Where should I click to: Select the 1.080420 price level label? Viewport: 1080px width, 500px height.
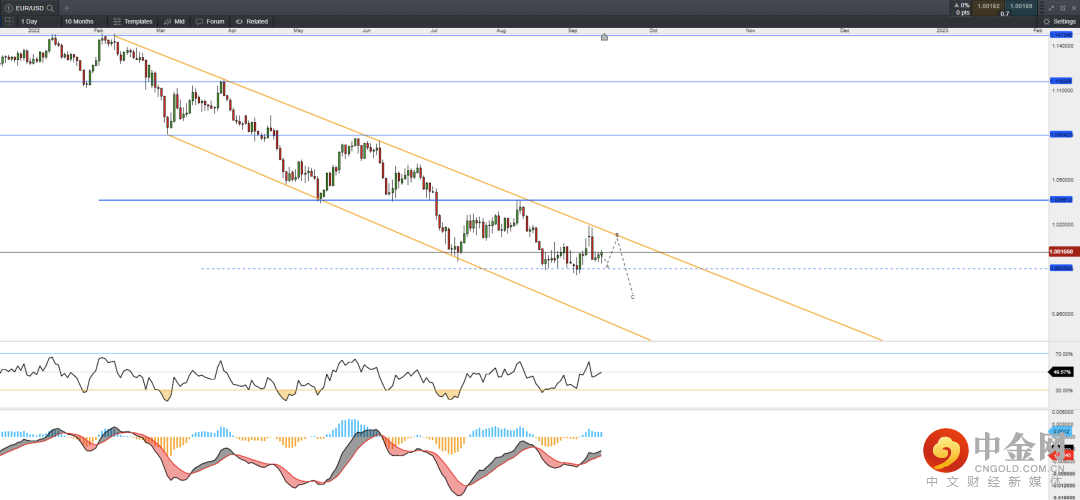click(x=1061, y=135)
